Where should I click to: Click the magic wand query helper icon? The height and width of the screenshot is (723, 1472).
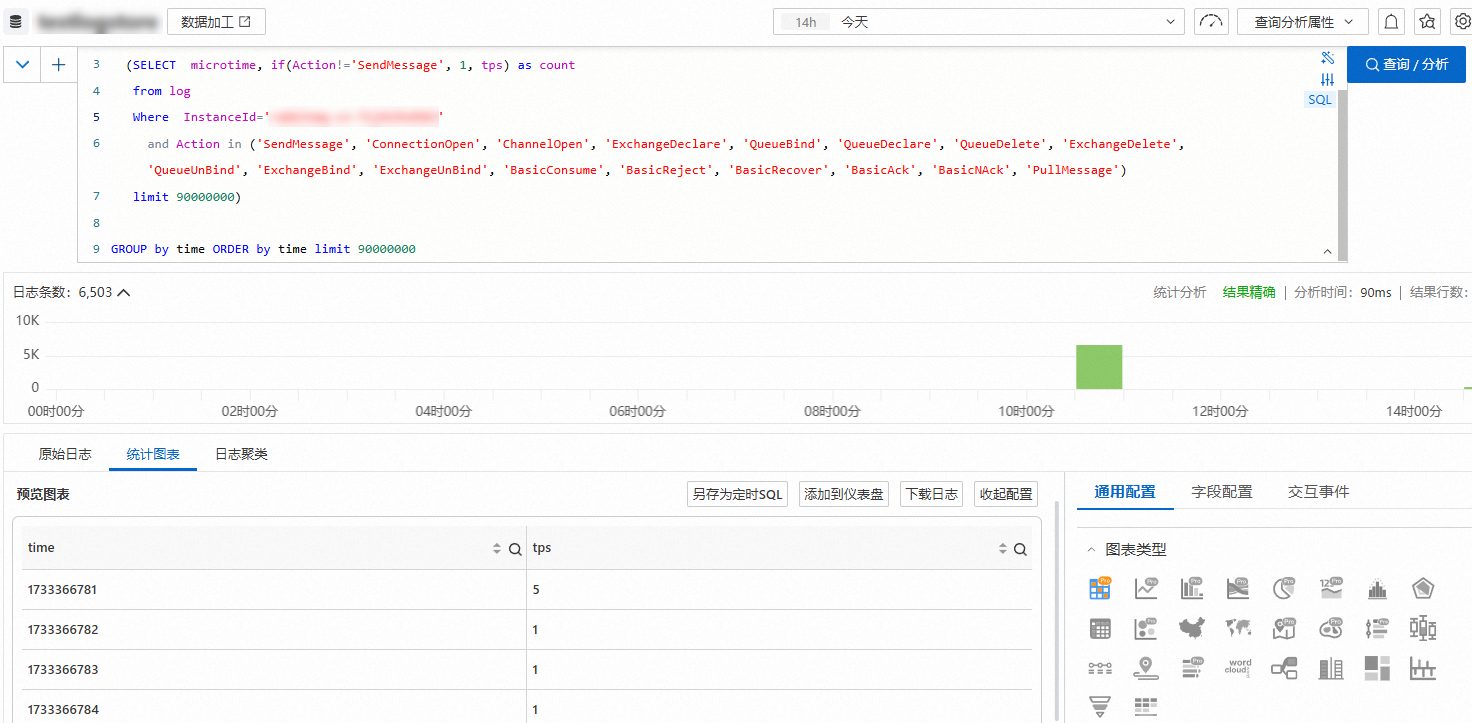1328,58
